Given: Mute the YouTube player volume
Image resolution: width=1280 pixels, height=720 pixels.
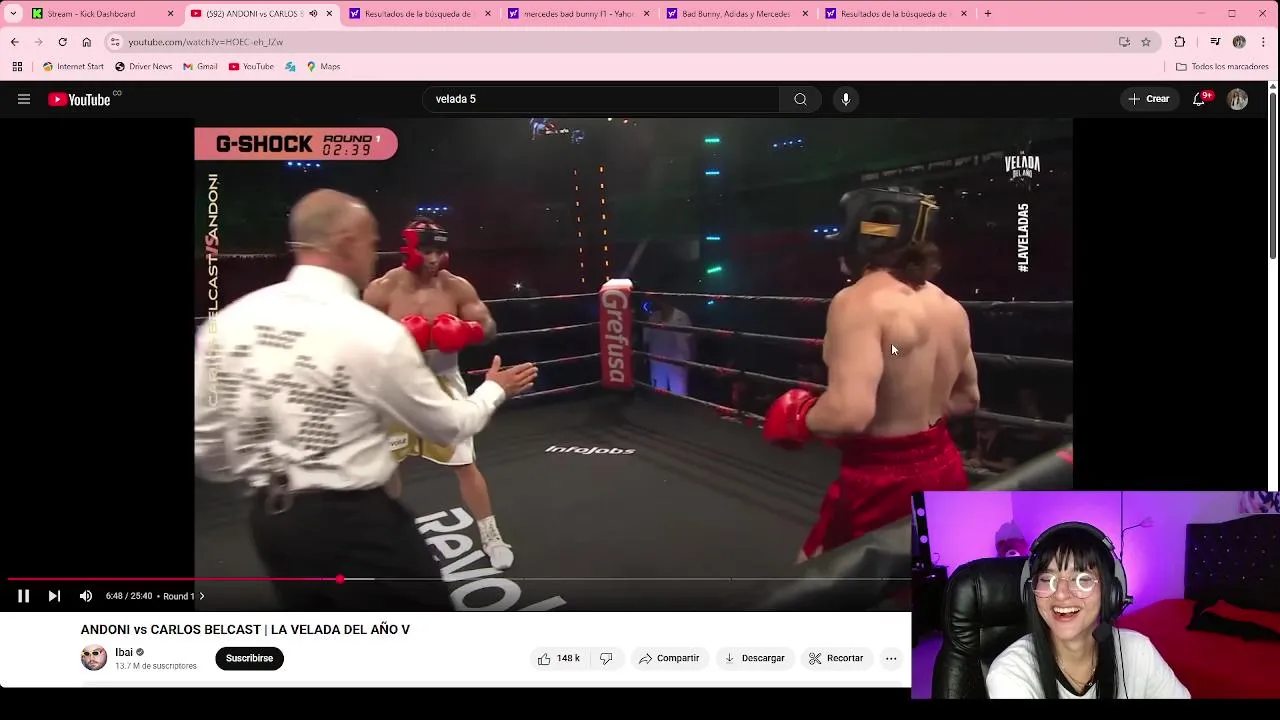Looking at the screenshot, I should (x=86, y=596).
